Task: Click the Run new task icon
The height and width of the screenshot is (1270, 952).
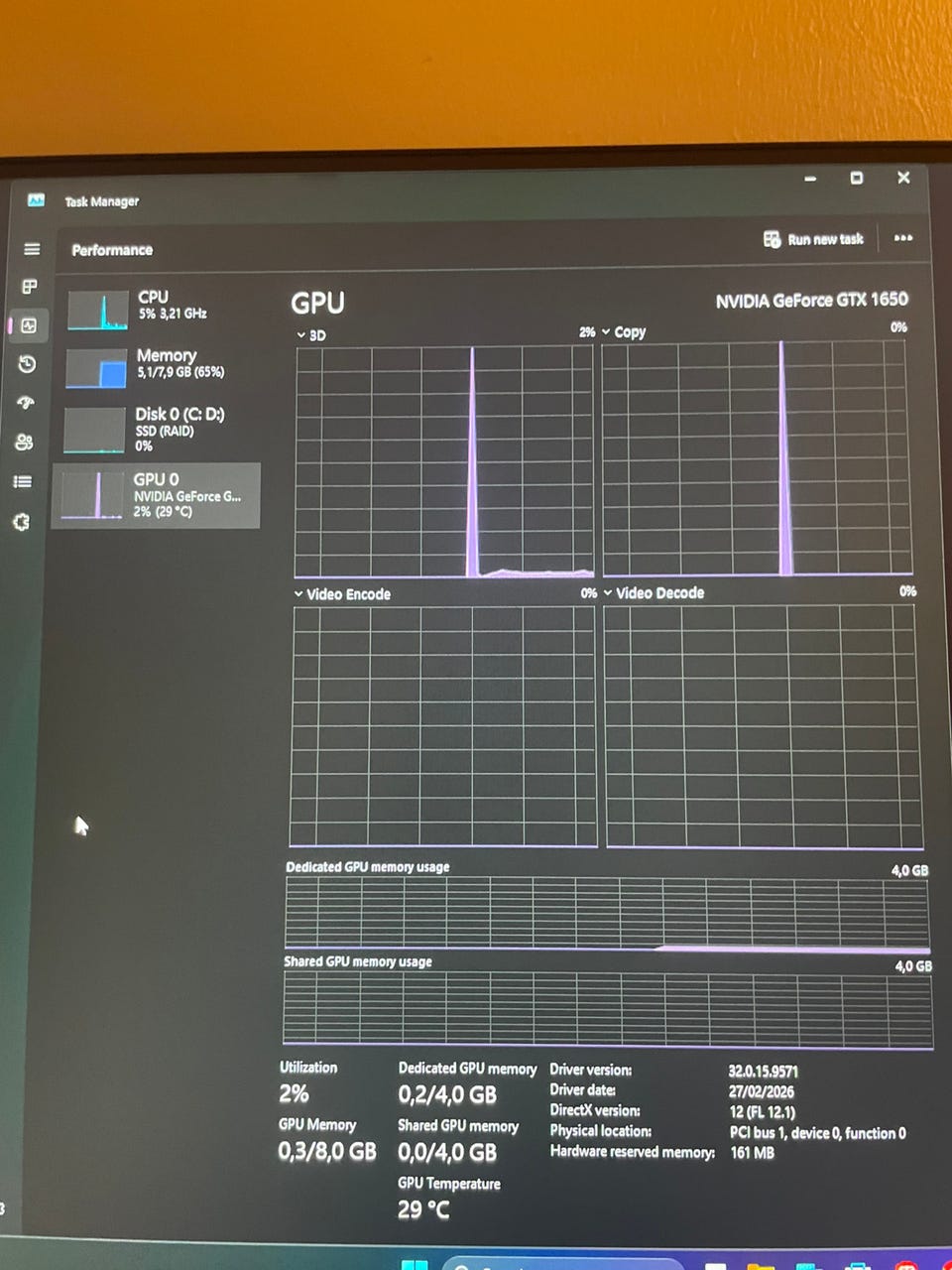Action: click(x=772, y=239)
